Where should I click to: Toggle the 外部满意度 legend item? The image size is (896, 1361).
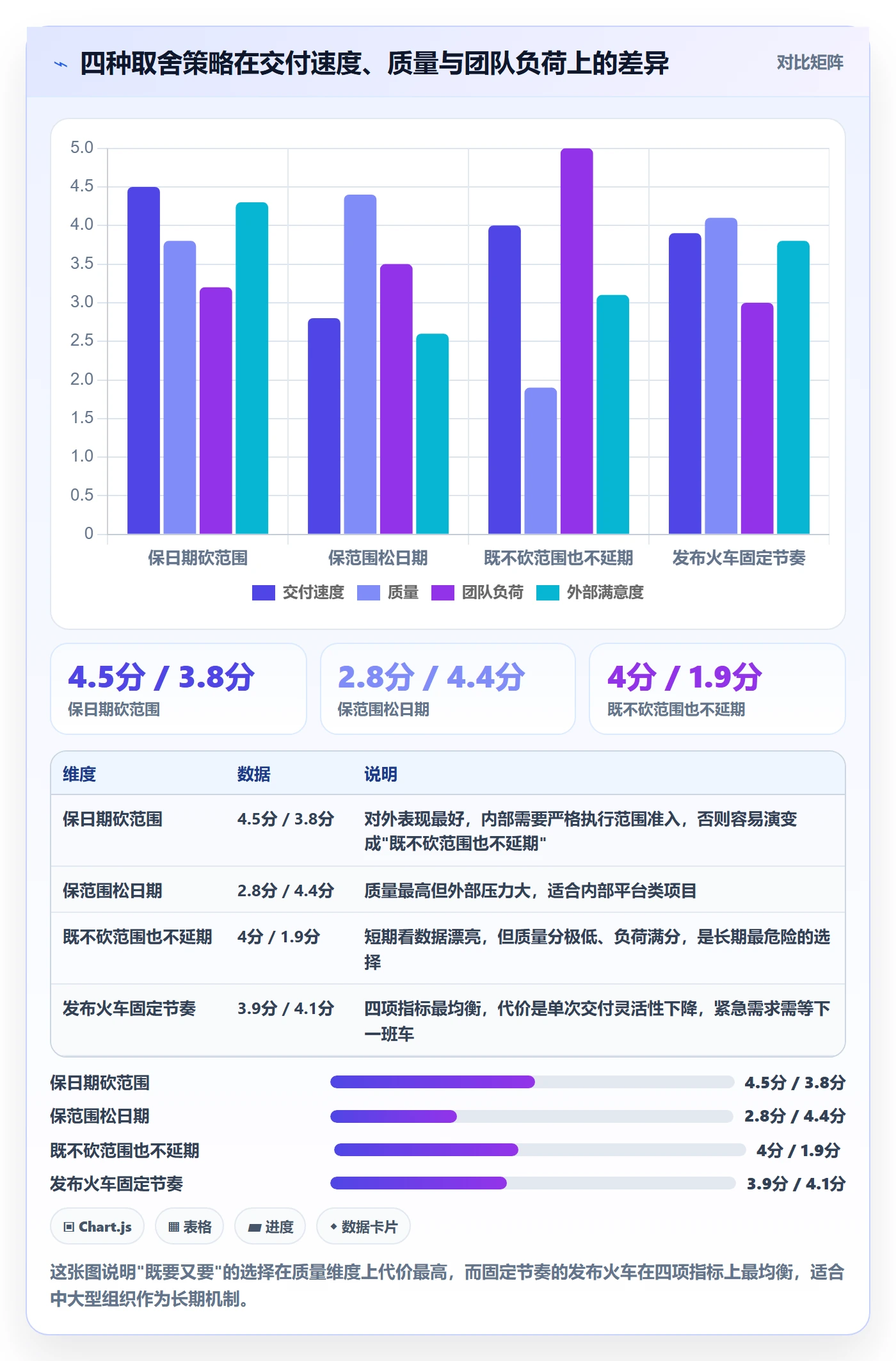click(590, 593)
